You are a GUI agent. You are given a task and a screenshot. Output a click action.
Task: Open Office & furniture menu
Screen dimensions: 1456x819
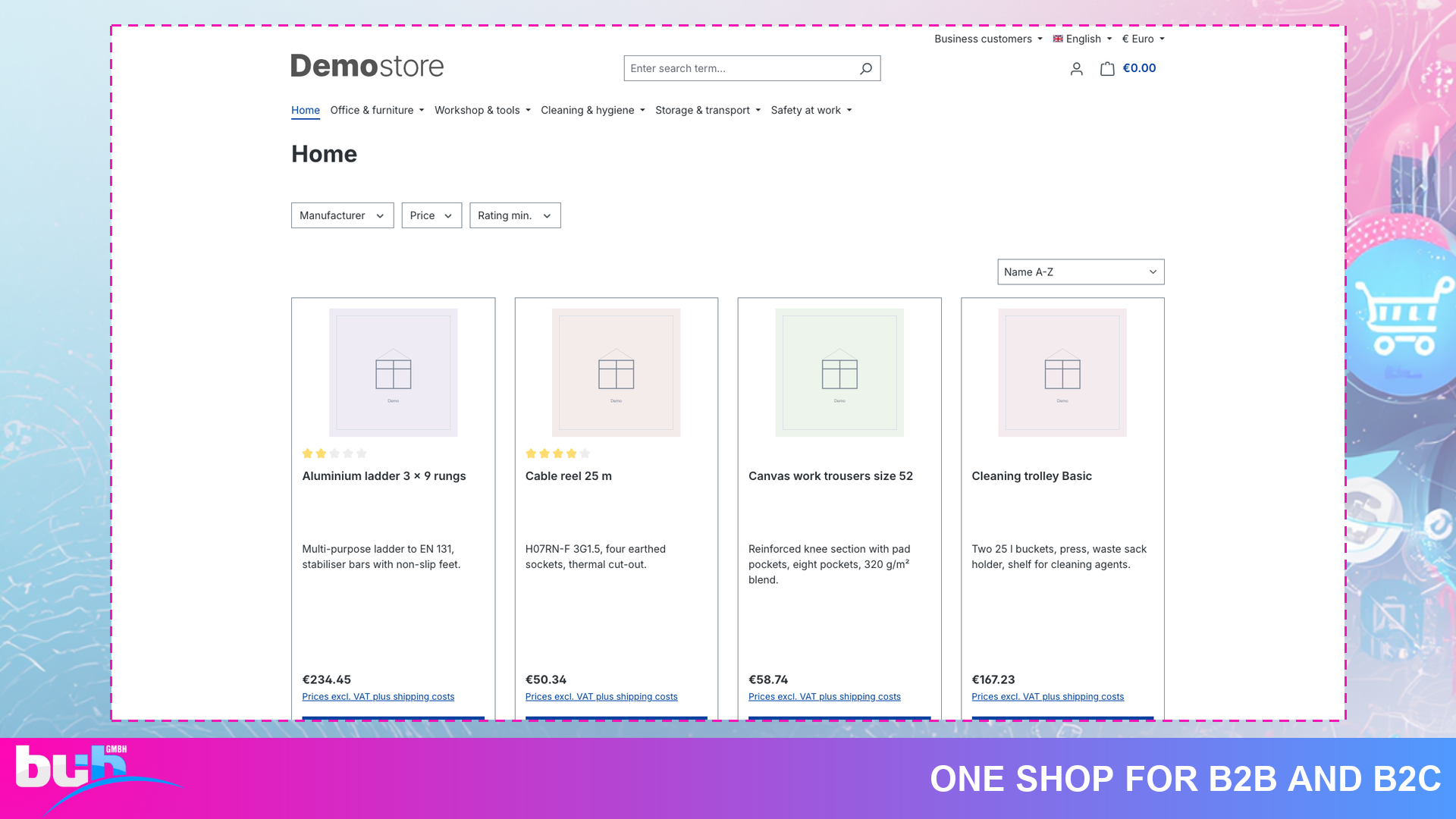point(377,110)
